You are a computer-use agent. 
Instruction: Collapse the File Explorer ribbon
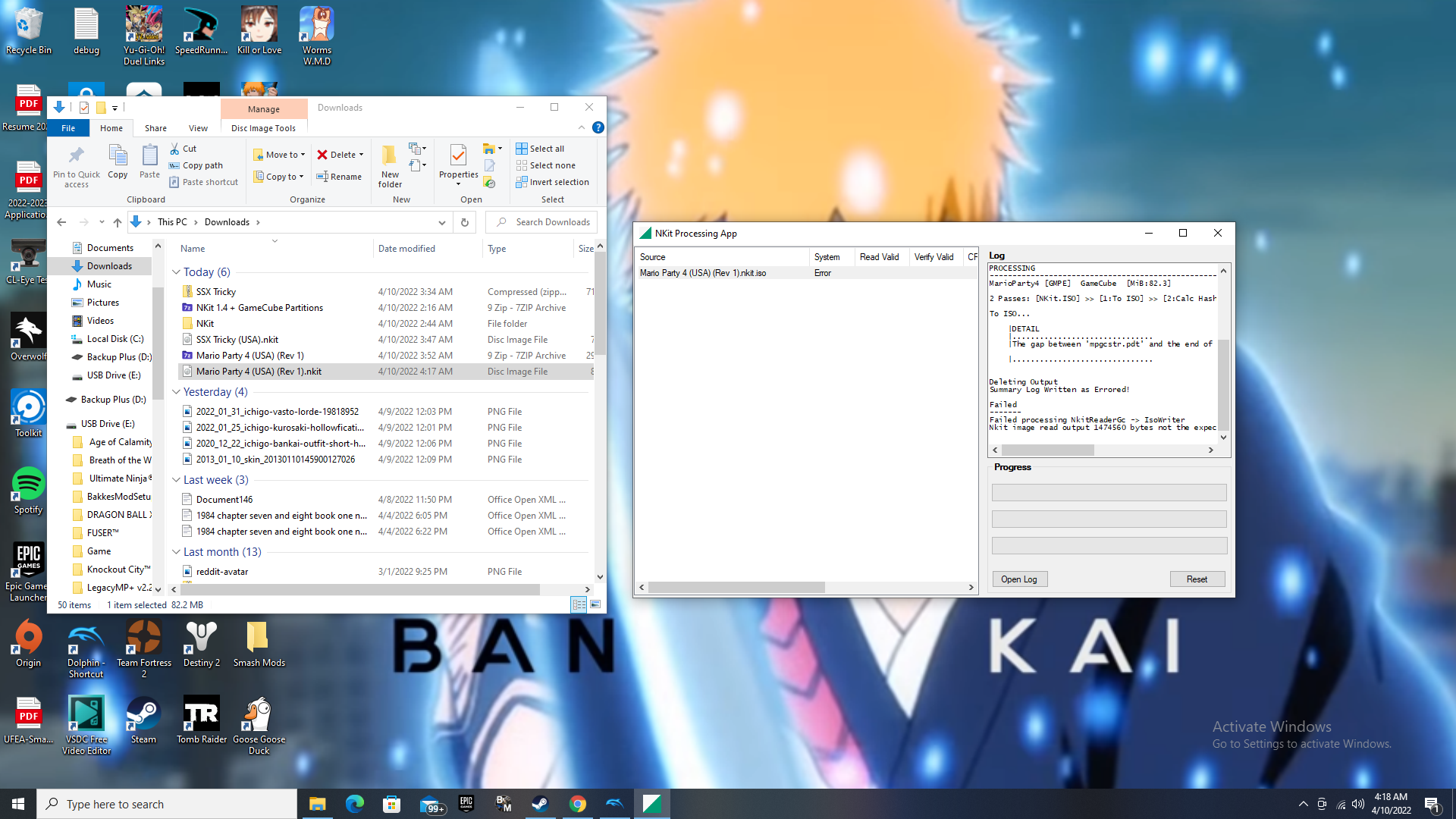click(x=582, y=127)
